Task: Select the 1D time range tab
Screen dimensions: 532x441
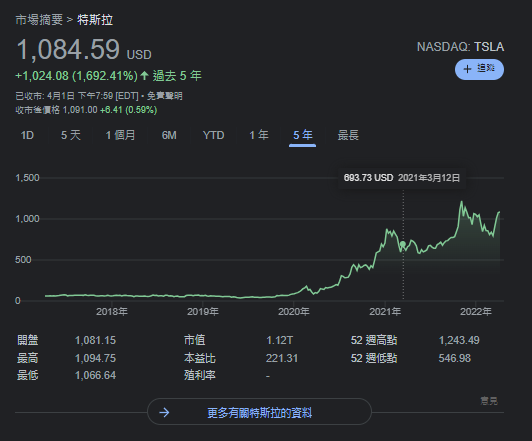Action: [27, 135]
